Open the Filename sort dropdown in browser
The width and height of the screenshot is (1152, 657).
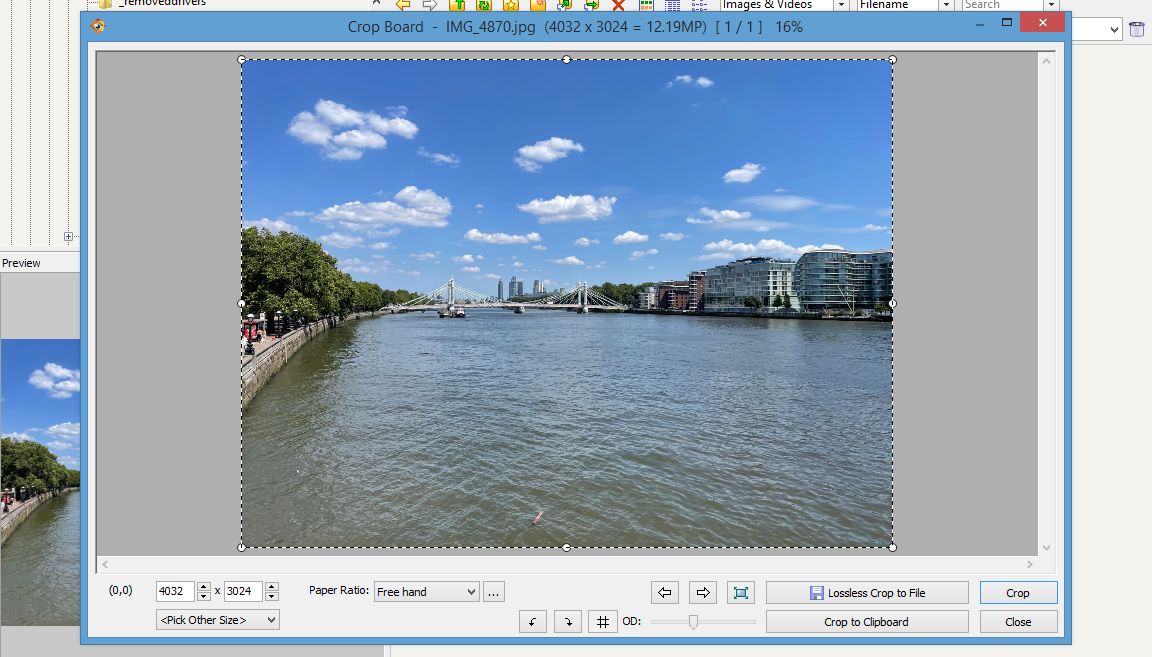pos(946,5)
